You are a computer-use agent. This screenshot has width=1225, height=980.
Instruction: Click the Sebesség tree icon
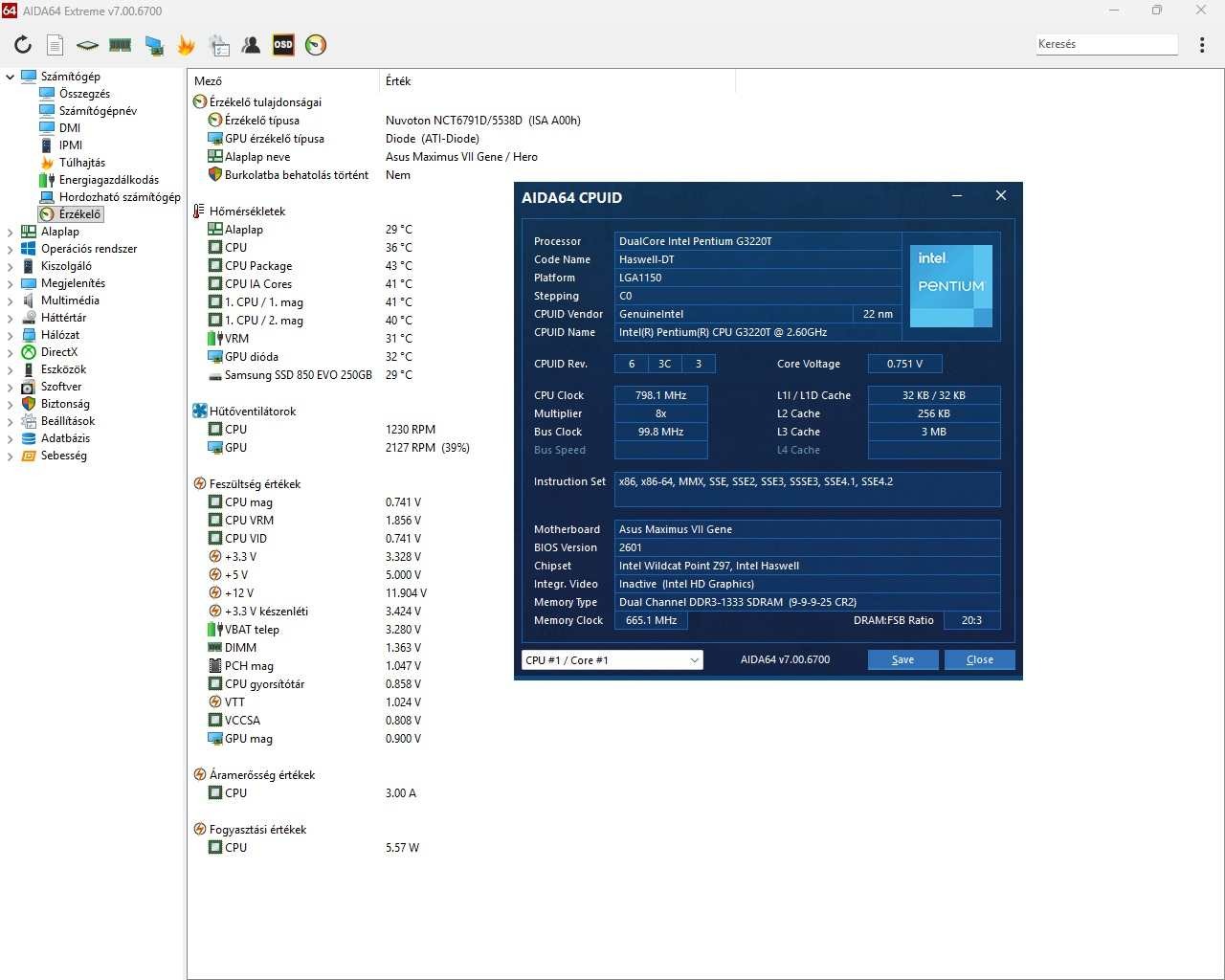pyautogui.click(x=29, y=456)
